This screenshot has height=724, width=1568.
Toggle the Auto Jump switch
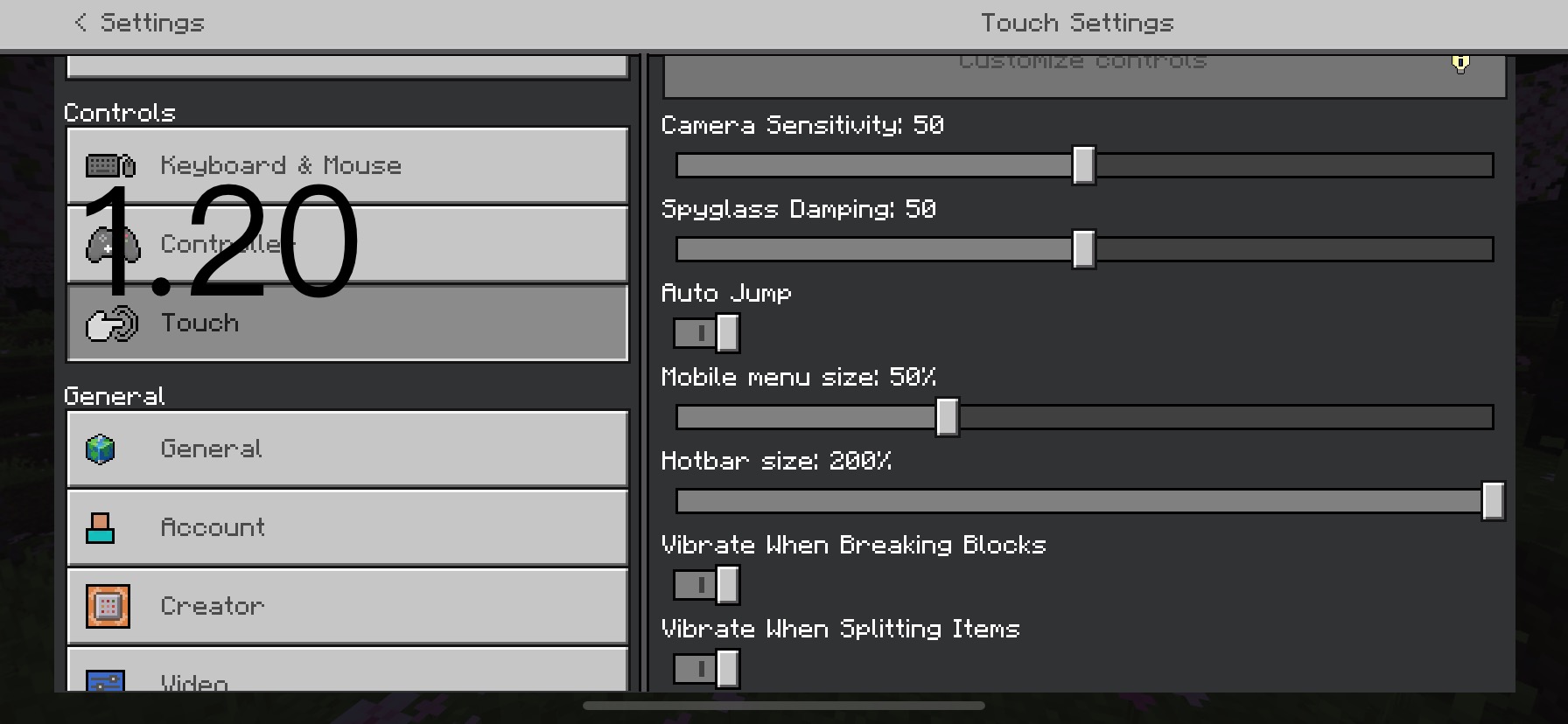[706, 333]
